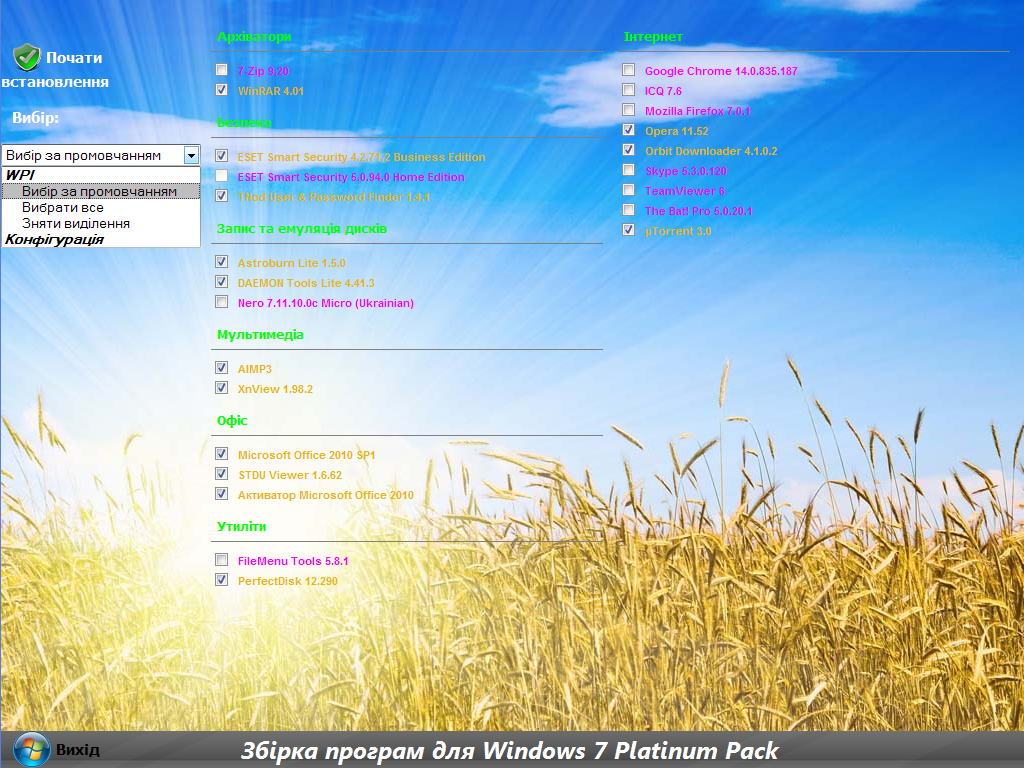Image resolution: width=1024 pixels, height=768 pixels.
Task: Click Nero 7.11.10.0c Micro (Ukrainian) label
Action: [x=326, y=303]
